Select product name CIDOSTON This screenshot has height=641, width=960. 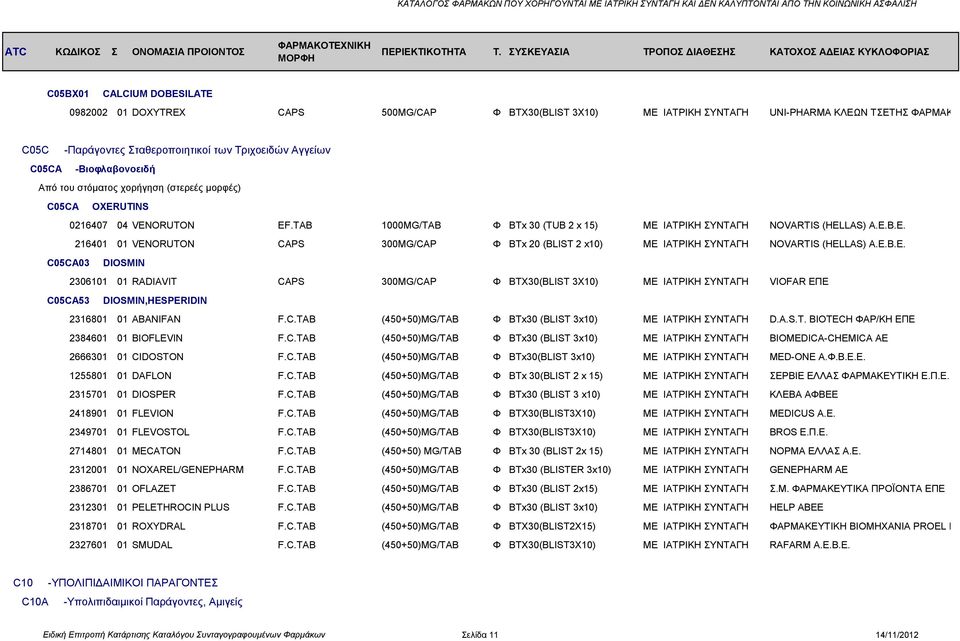tap(157, 357)
